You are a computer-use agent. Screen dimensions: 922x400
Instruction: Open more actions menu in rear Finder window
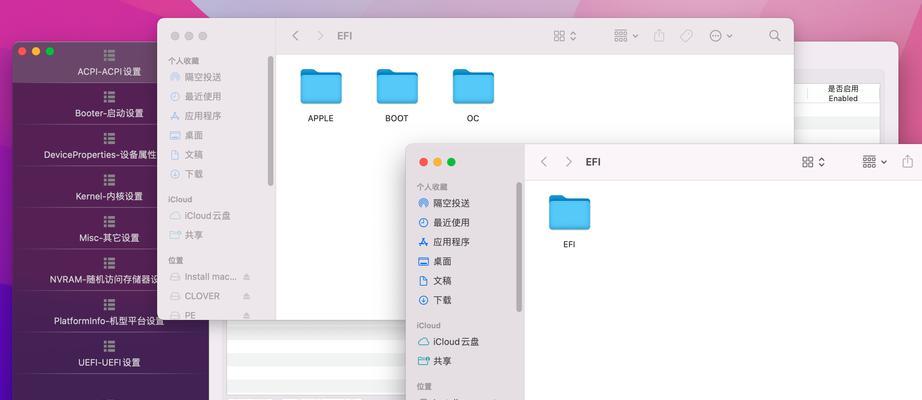tap(721, 36)
